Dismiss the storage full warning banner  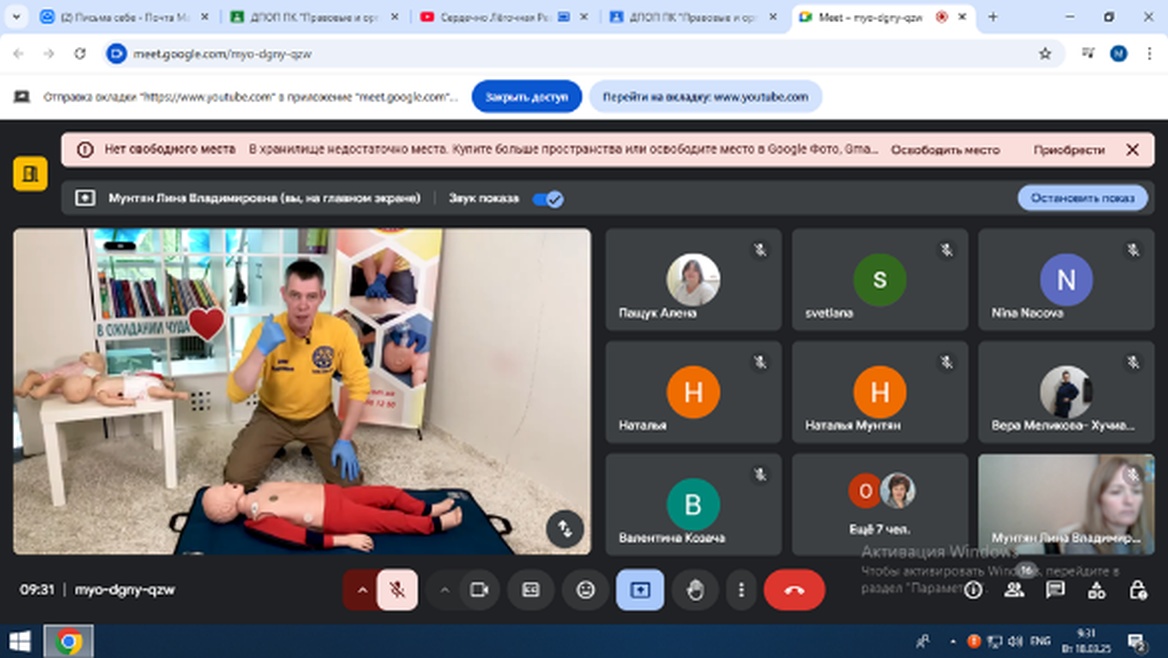(1132, 150)
